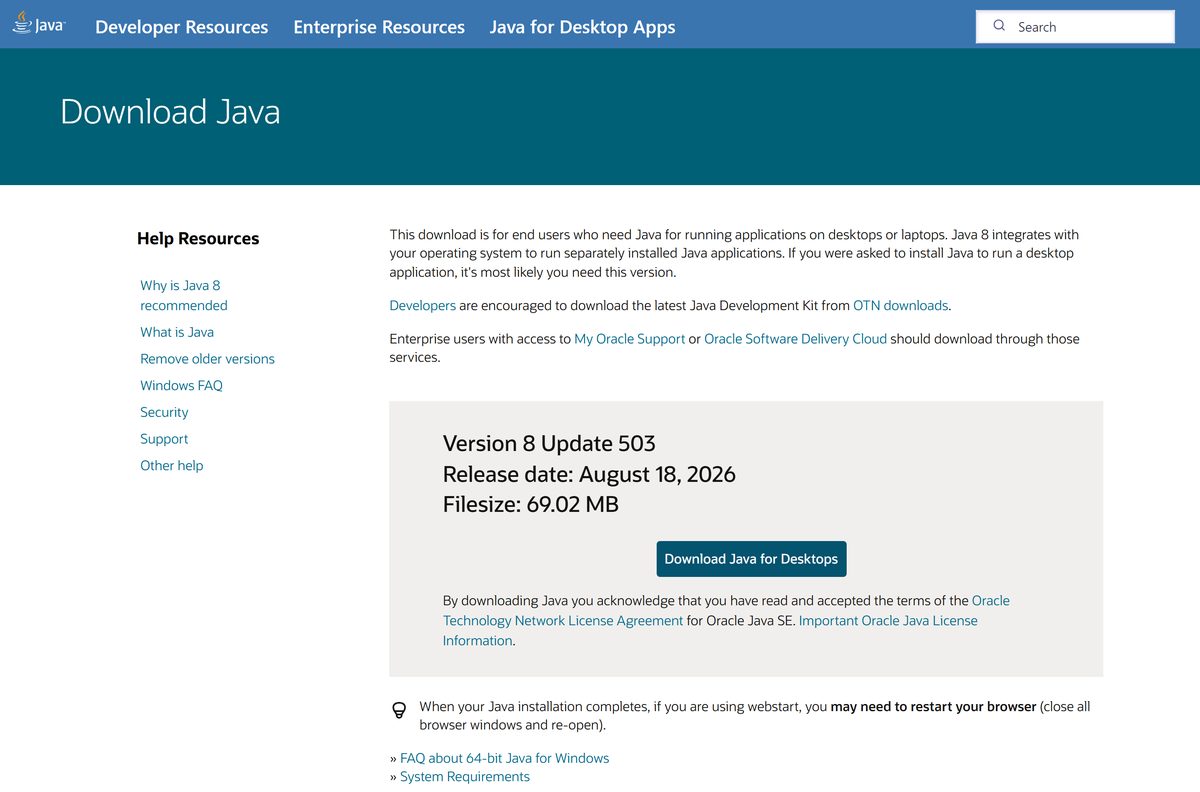
Task: Click the Version 8 Update 503 text
Action: click(549, 443)
